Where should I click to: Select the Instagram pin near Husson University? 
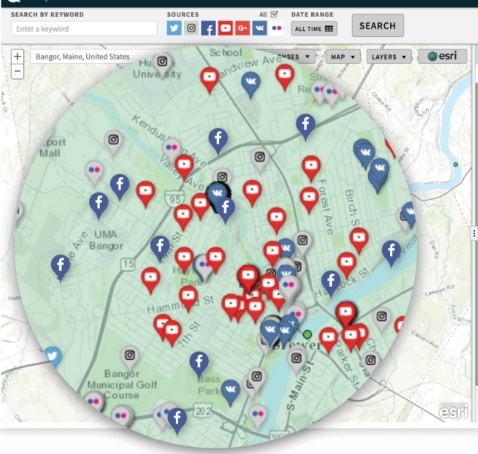[x=162, y=64]
